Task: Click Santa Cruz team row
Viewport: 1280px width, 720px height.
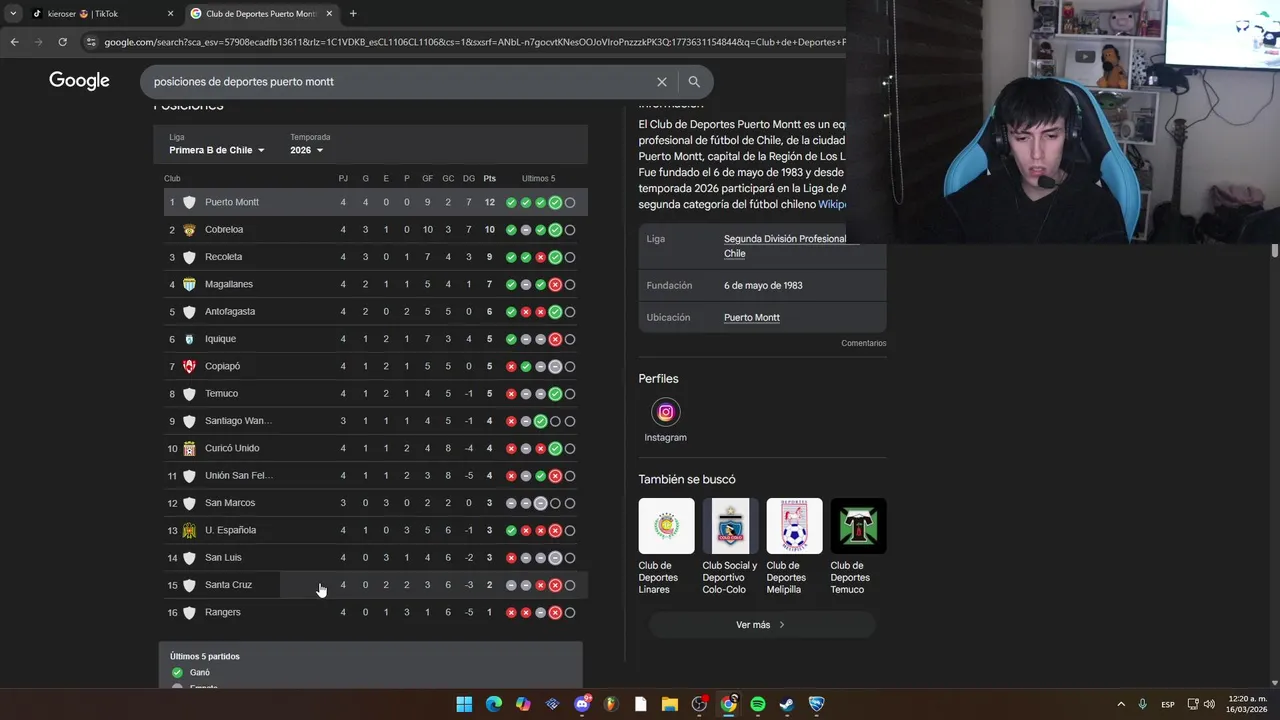Action: [x=375, y=585]
